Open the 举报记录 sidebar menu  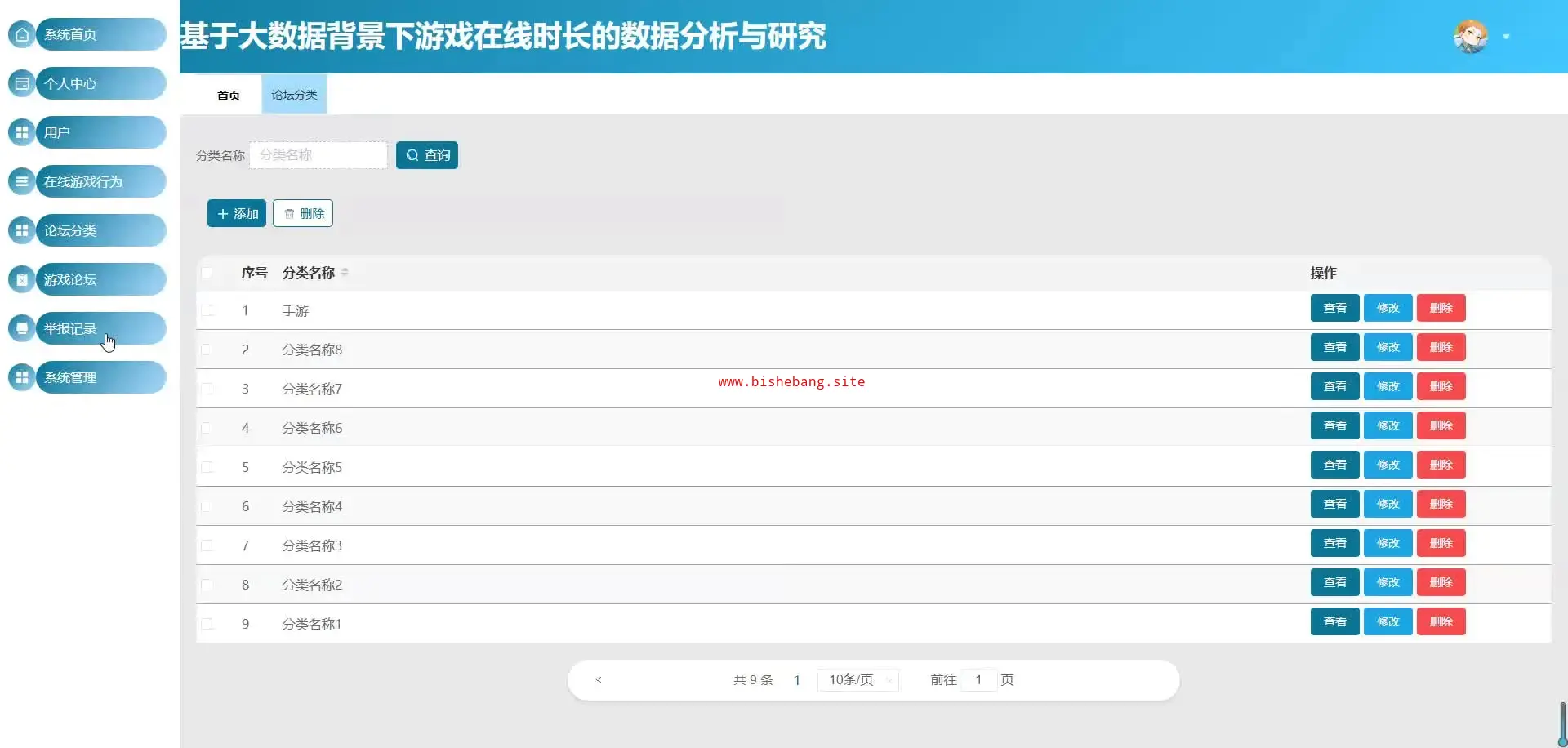click(100, 328)
